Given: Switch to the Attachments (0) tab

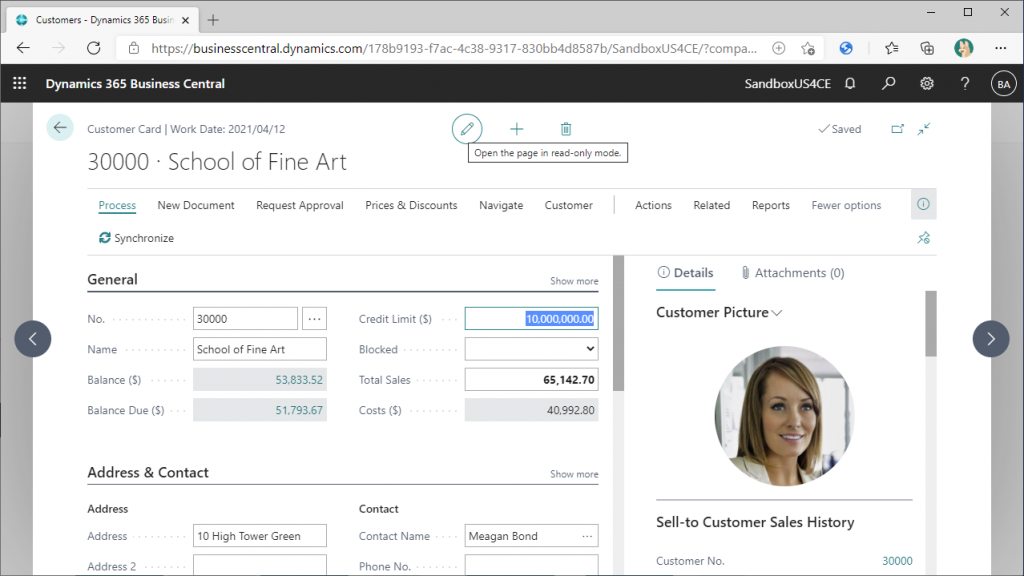Looking at the screenshot, I should [x=792, y=273].
